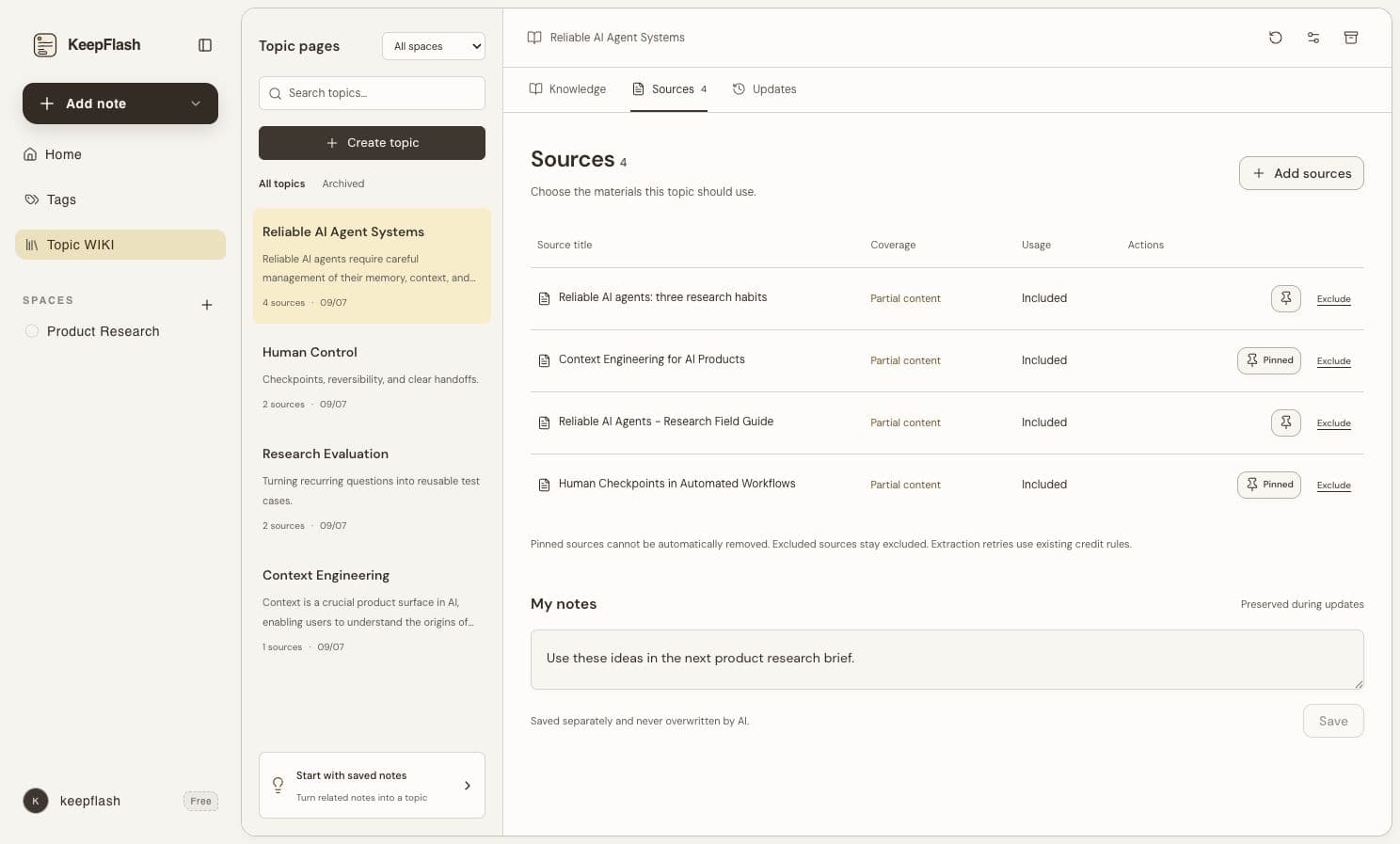Save the My notes text

(1333, 721)
